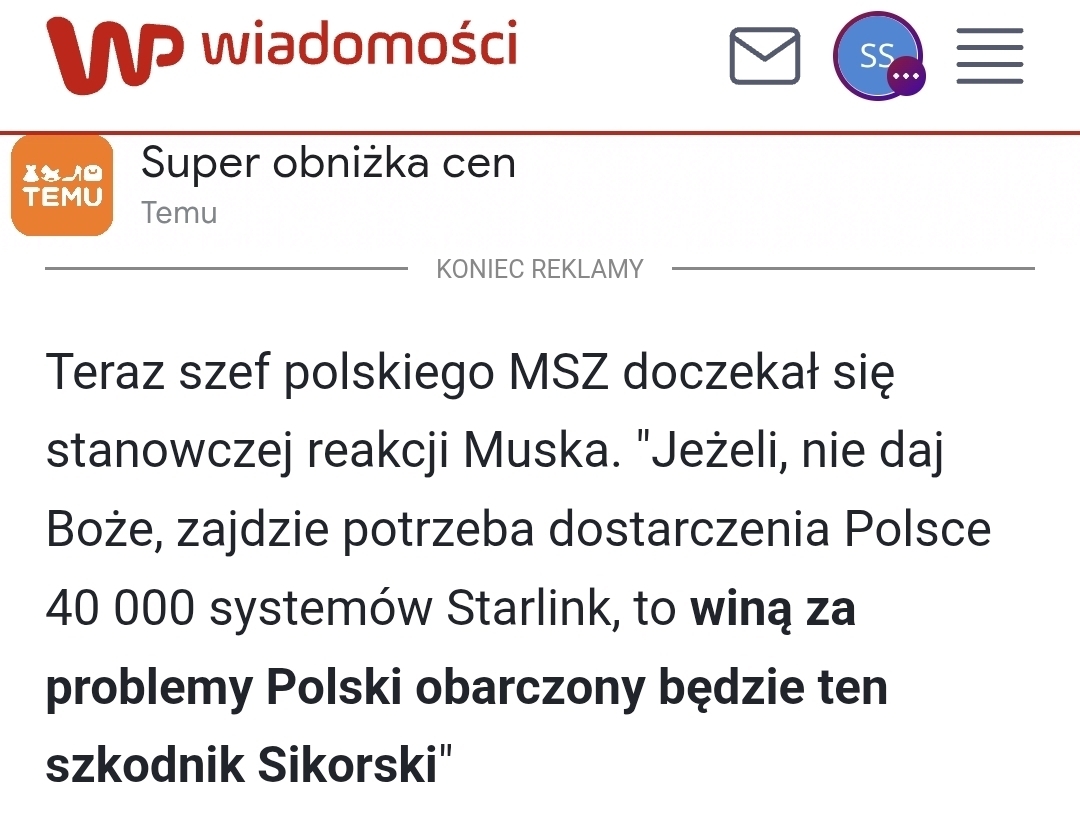The image size is (1080, 838).
Task: Click the bold word "obarczony"
Action: click(530, 688)
